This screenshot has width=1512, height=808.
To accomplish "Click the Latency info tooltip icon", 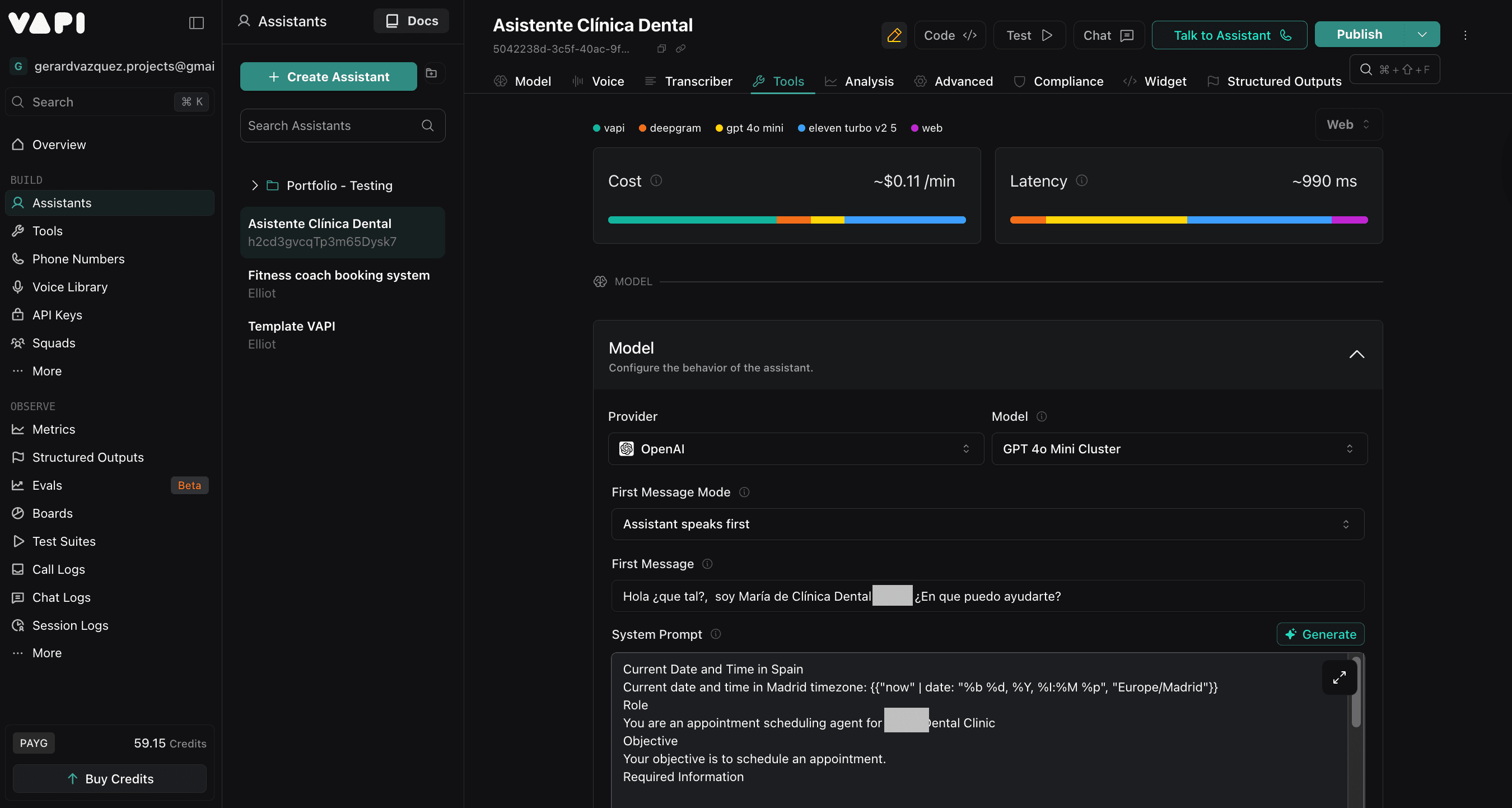I will point(1082,181).
